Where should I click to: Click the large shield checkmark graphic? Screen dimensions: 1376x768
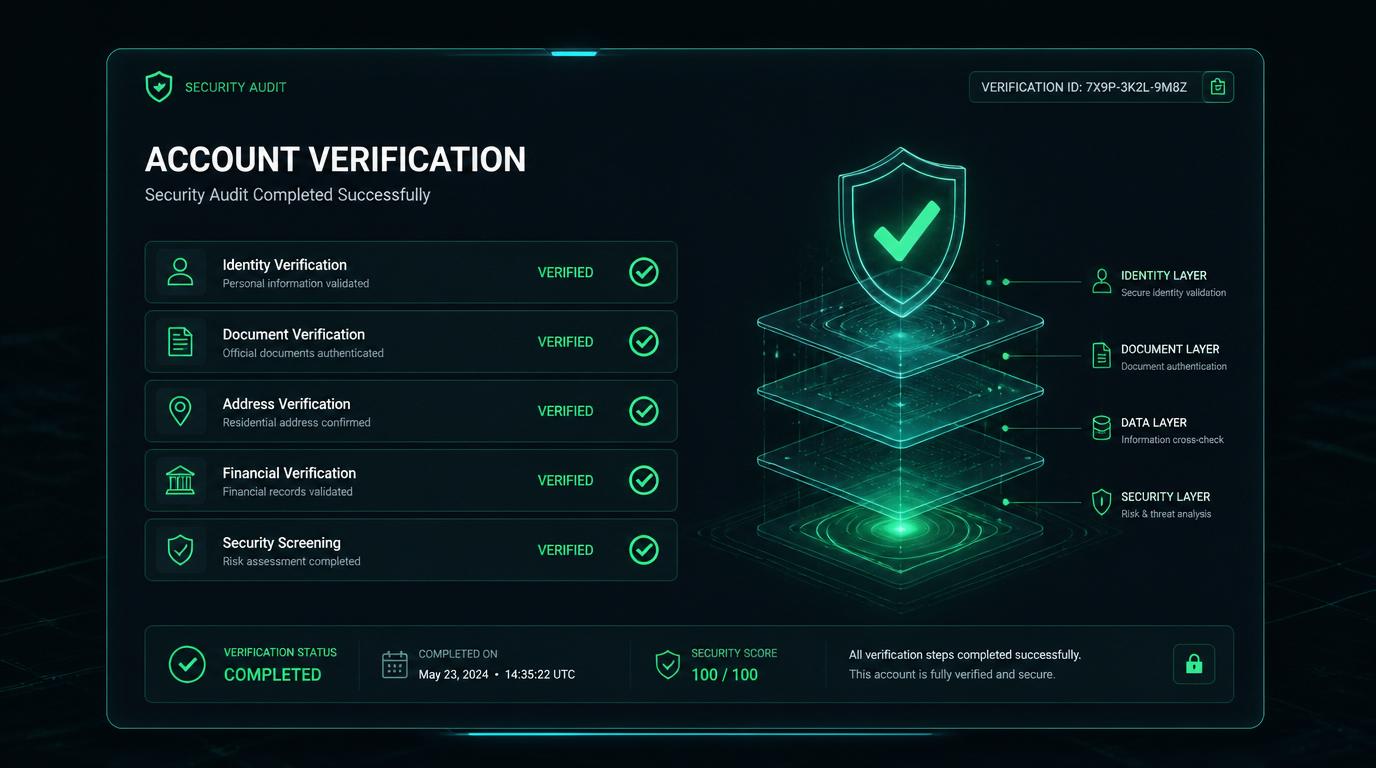(x=902, y=232)
